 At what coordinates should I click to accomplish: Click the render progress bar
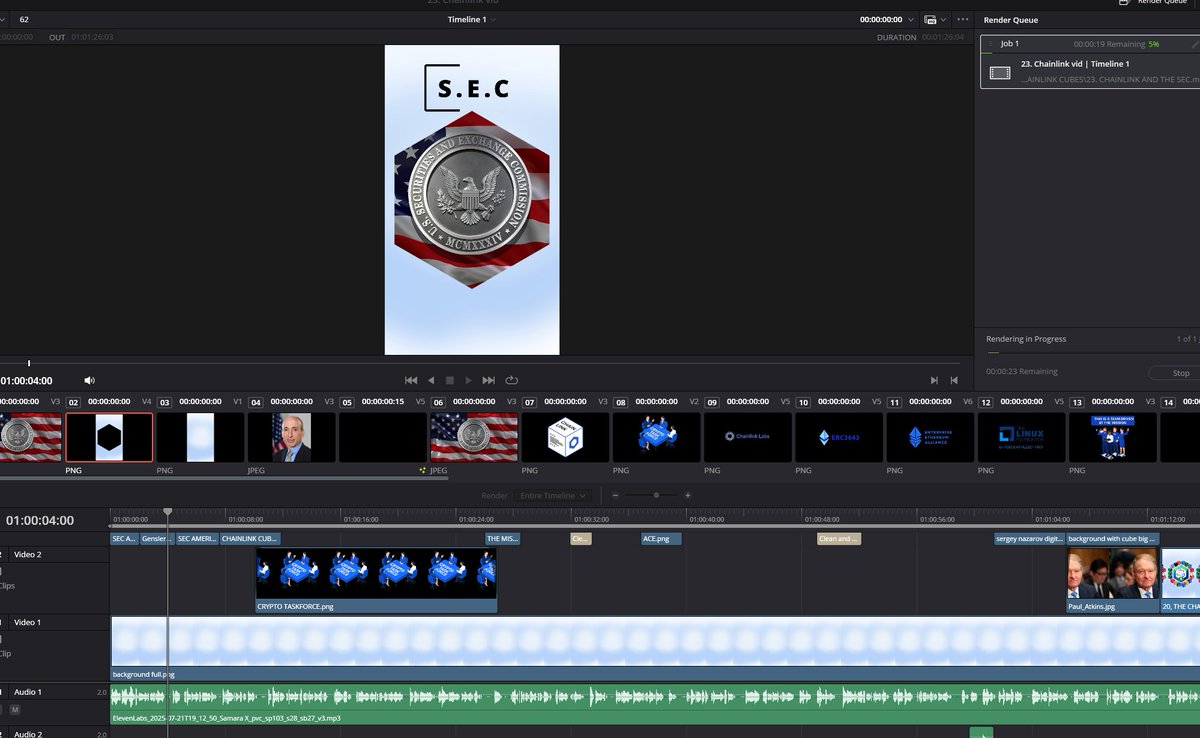(1093, 353)
